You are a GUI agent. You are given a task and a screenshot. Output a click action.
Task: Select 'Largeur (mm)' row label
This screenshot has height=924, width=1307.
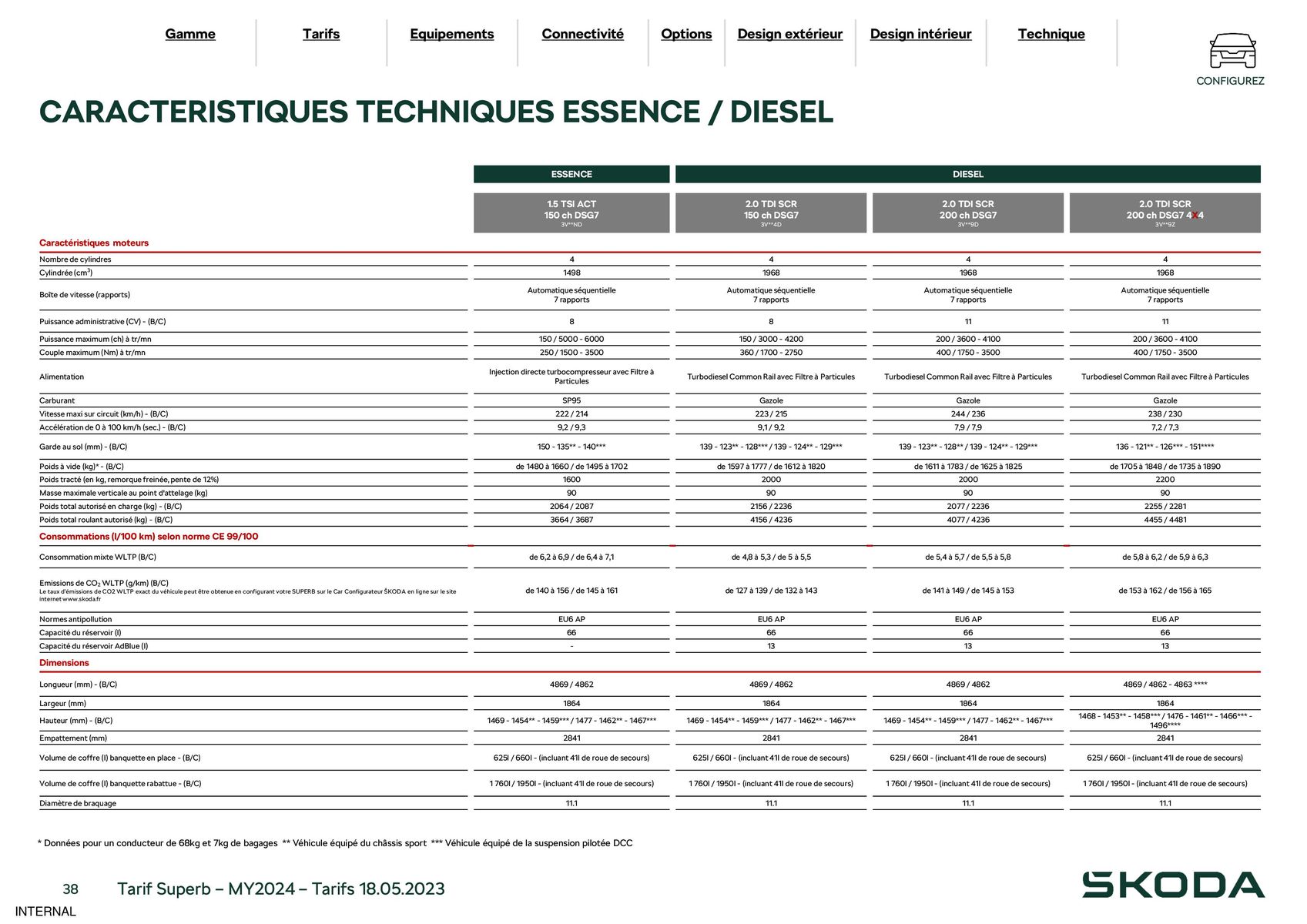point(63,704)
